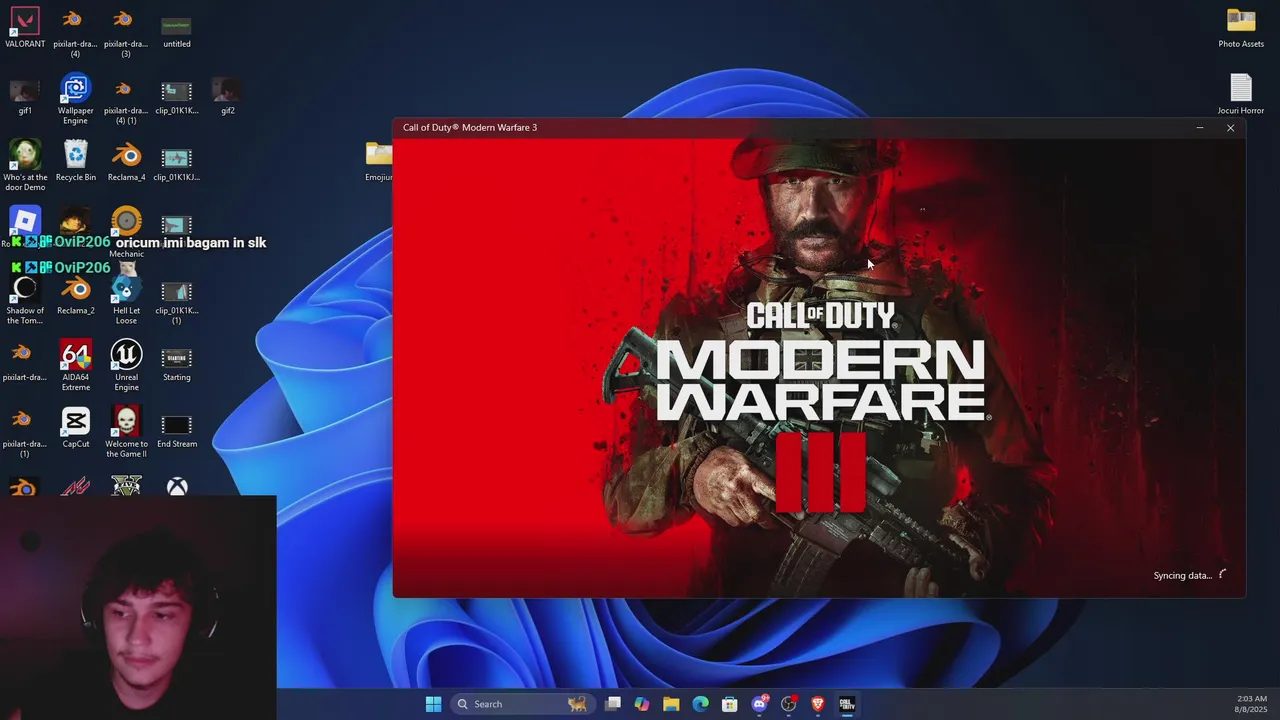1280x720 pixels.
Task: Open the VALORANT desktop shortcut
Action: pos(25,28)
